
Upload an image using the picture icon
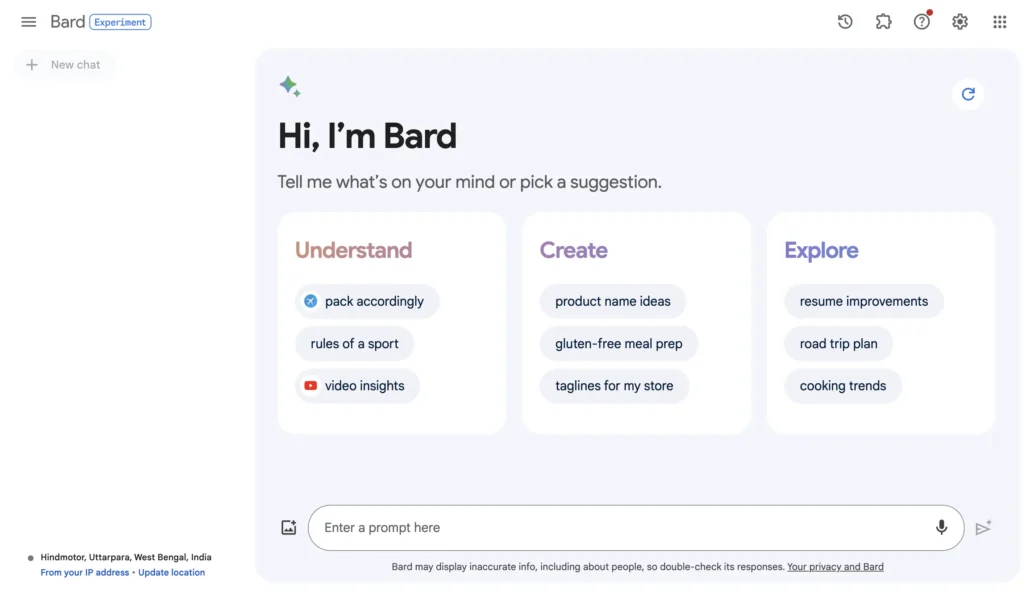[x=289, y=527]
